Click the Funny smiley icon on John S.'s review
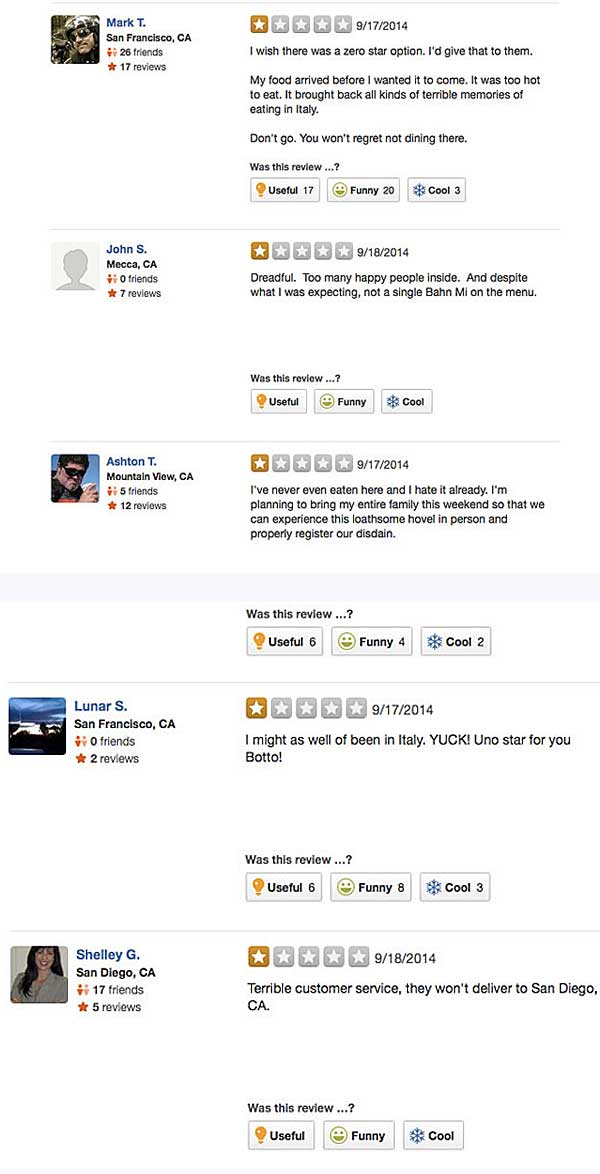The height and width of the screenshot is (1174, 600). [327, 401]
